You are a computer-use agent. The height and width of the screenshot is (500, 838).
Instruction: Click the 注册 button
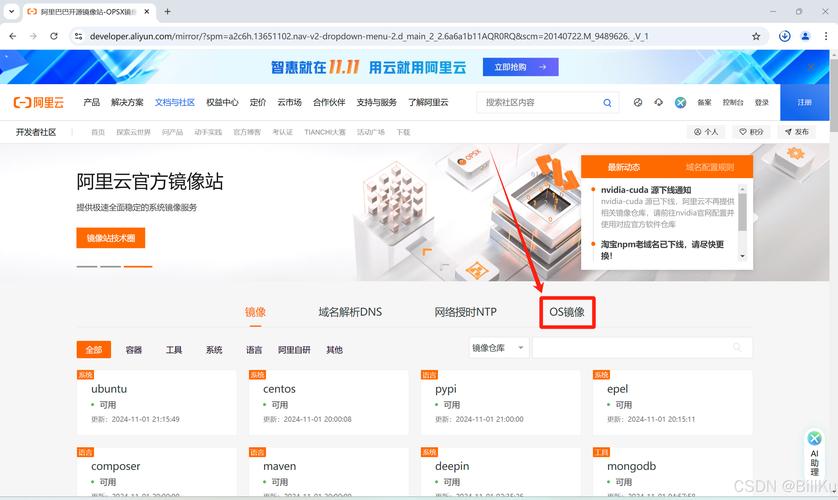coord(805,102)
